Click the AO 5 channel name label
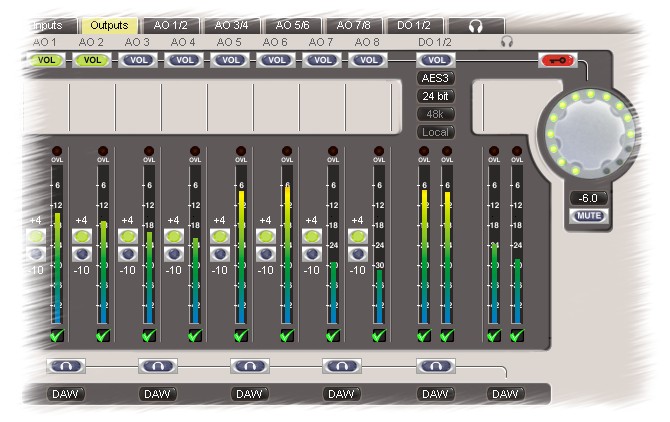The width and height of the screenshot is (670, 422). (x=229, y=42)
